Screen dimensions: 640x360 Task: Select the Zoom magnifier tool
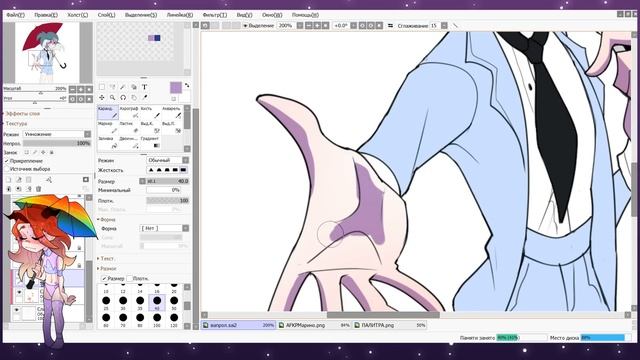113,98
